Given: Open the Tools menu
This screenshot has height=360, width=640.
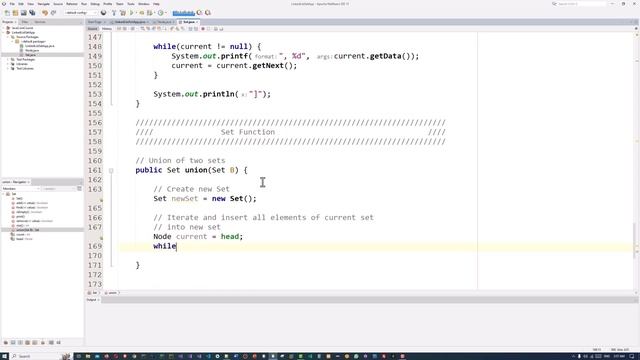Looking at the screenshot, I should pos(131,4).
